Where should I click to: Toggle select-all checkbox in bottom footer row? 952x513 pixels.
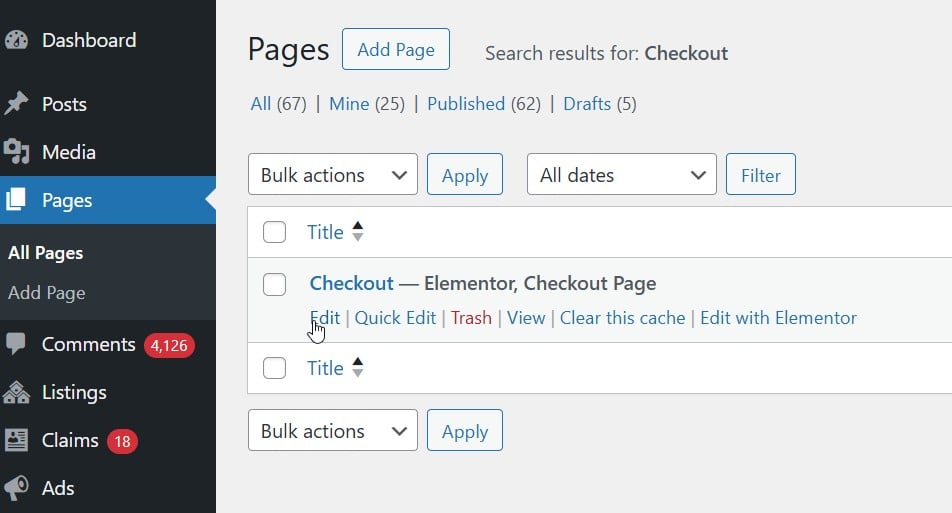point(274,368)
